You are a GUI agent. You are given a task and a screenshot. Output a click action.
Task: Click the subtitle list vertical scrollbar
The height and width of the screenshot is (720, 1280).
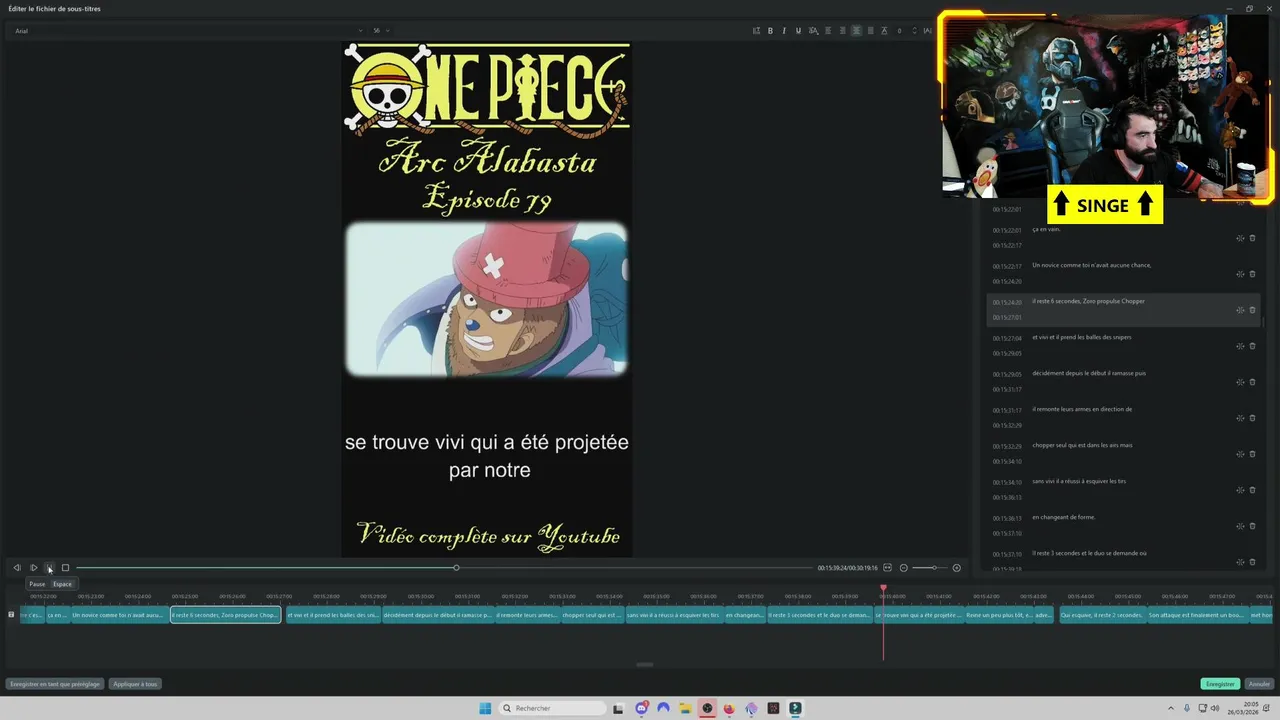click(1265, 322)
